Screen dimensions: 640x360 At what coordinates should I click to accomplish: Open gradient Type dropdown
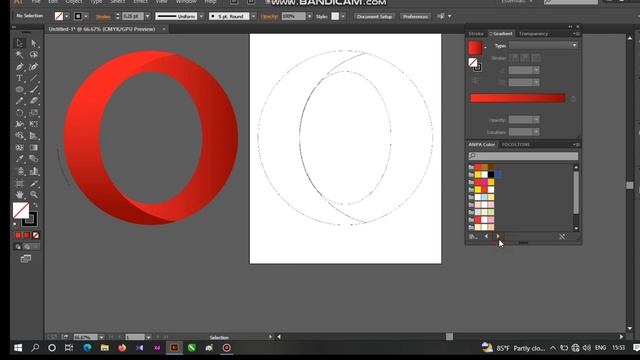click(543, 45)
